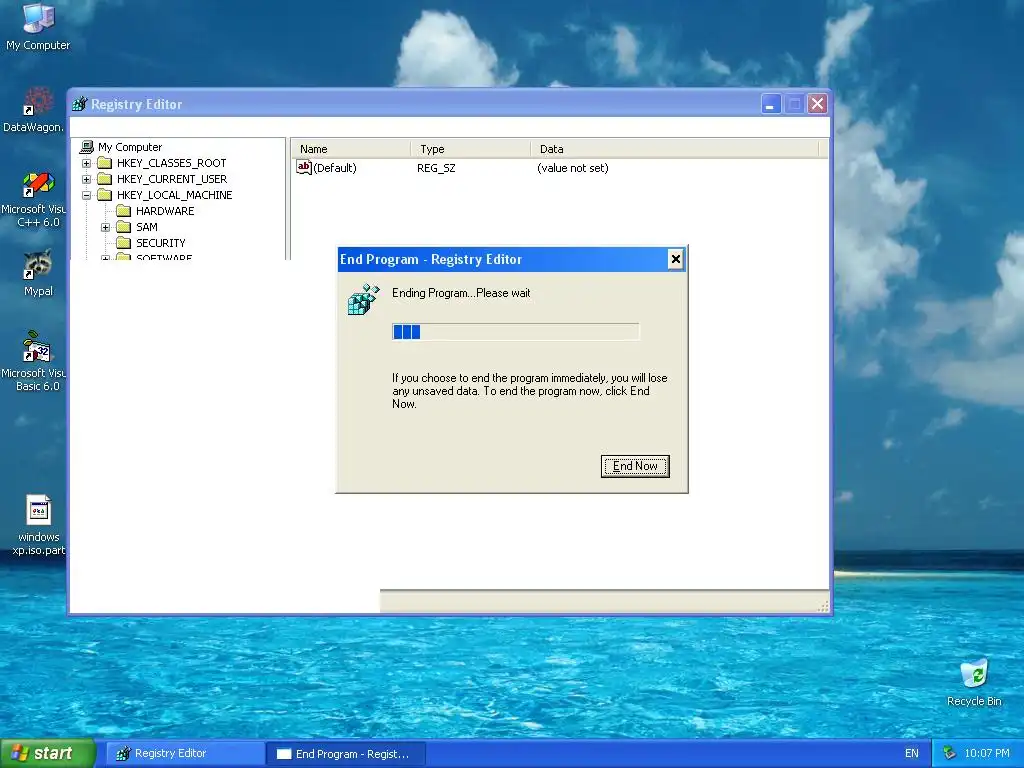Select the windows xp.iso.part file icon
Image resolution: width=1024 pixels, height=768 pixels.
pos(38,526)
